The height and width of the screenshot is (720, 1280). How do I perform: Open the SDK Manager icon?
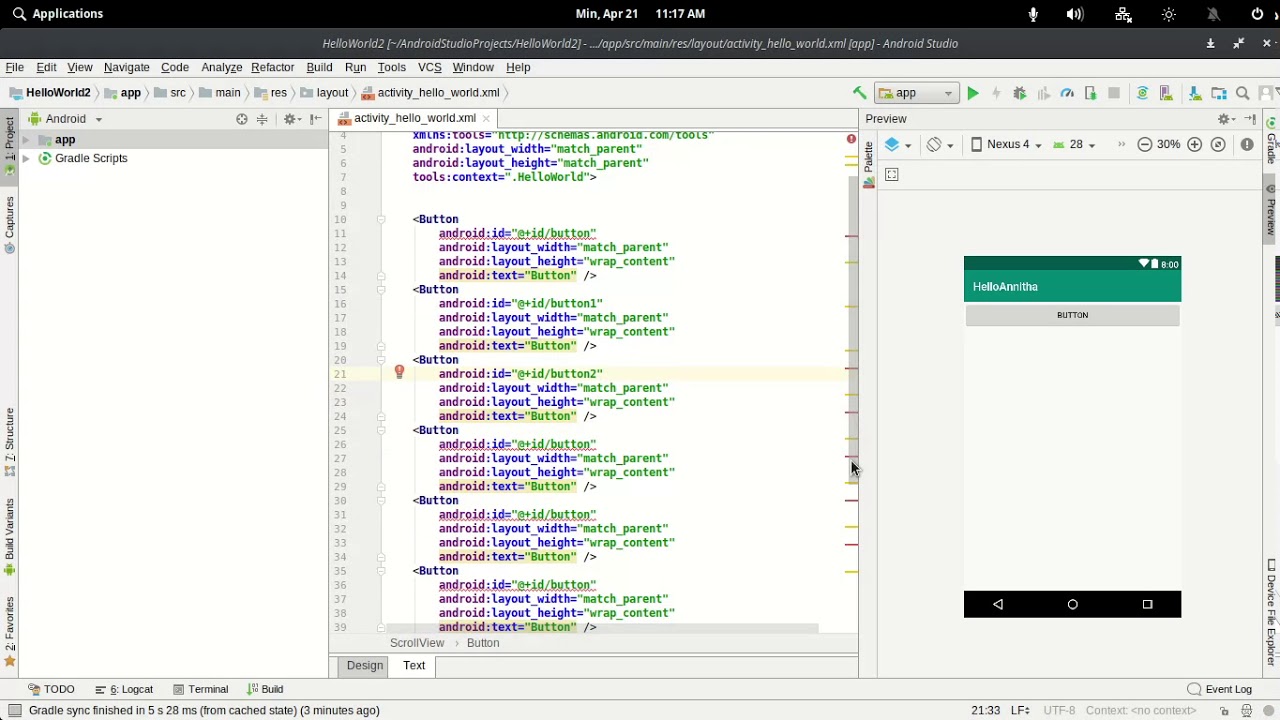[1194, 93]
